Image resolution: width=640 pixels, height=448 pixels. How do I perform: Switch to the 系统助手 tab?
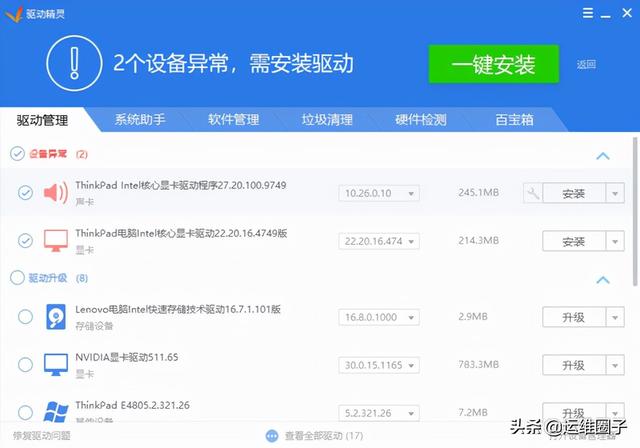(140, 120)
